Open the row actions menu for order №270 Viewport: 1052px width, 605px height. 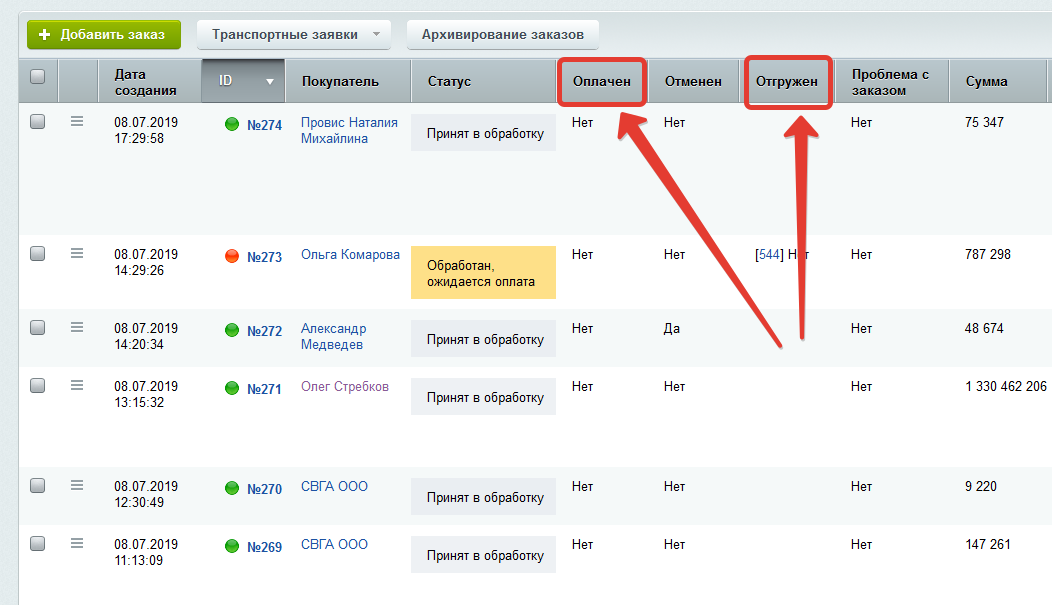[77, 486]
